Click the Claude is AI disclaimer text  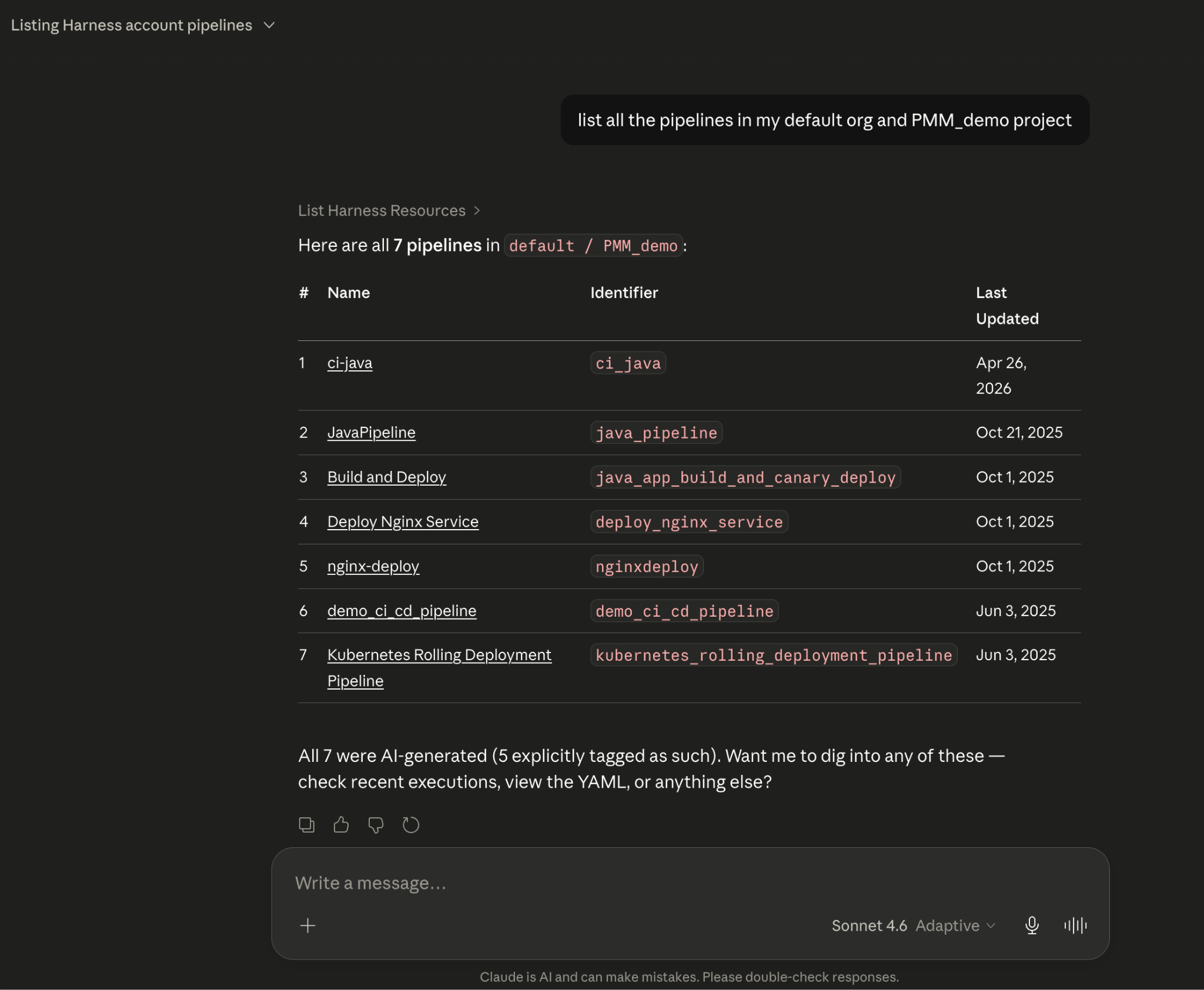(689, 977)
